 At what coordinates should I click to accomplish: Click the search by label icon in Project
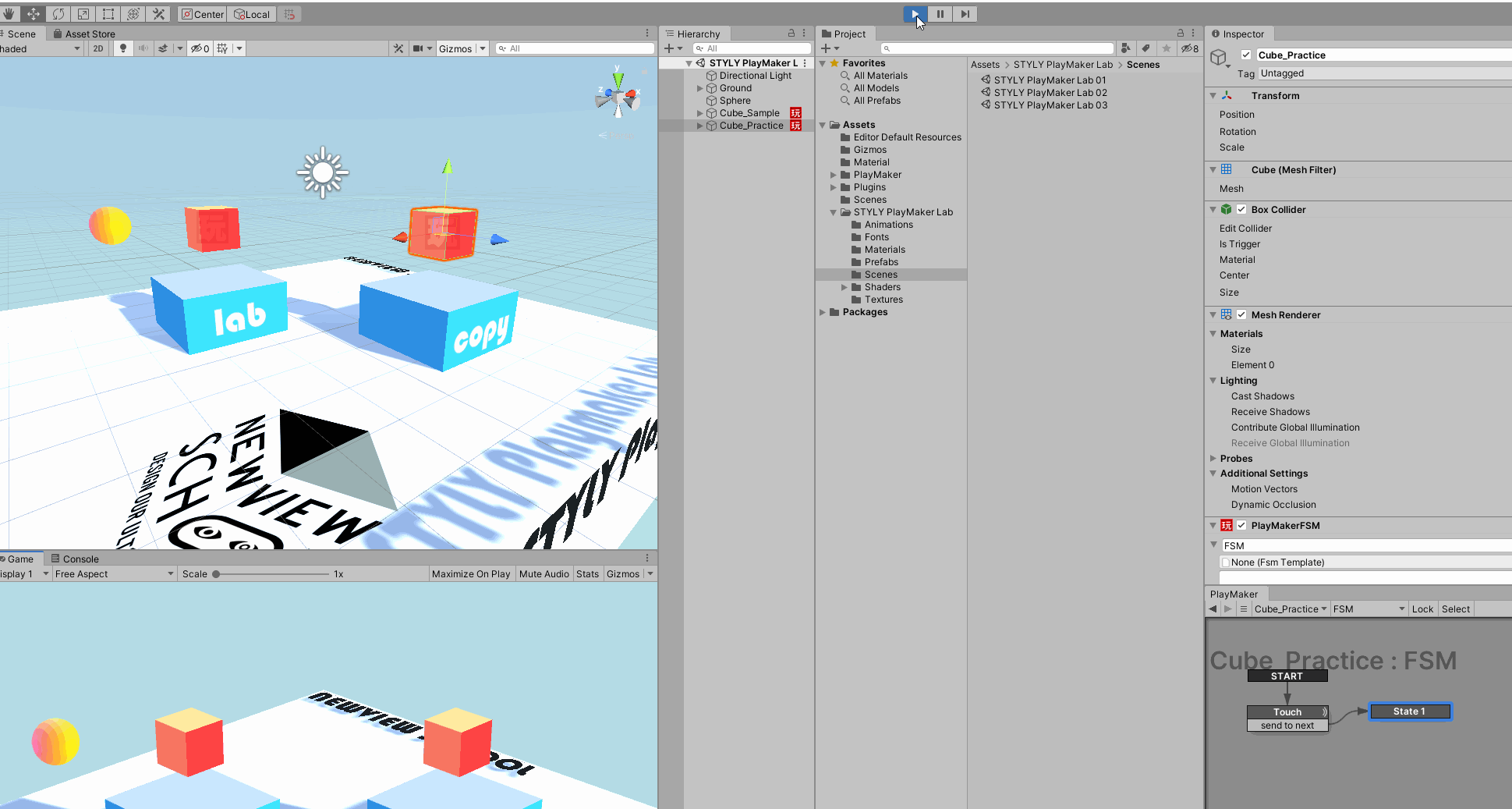(x=1146, y=48)
